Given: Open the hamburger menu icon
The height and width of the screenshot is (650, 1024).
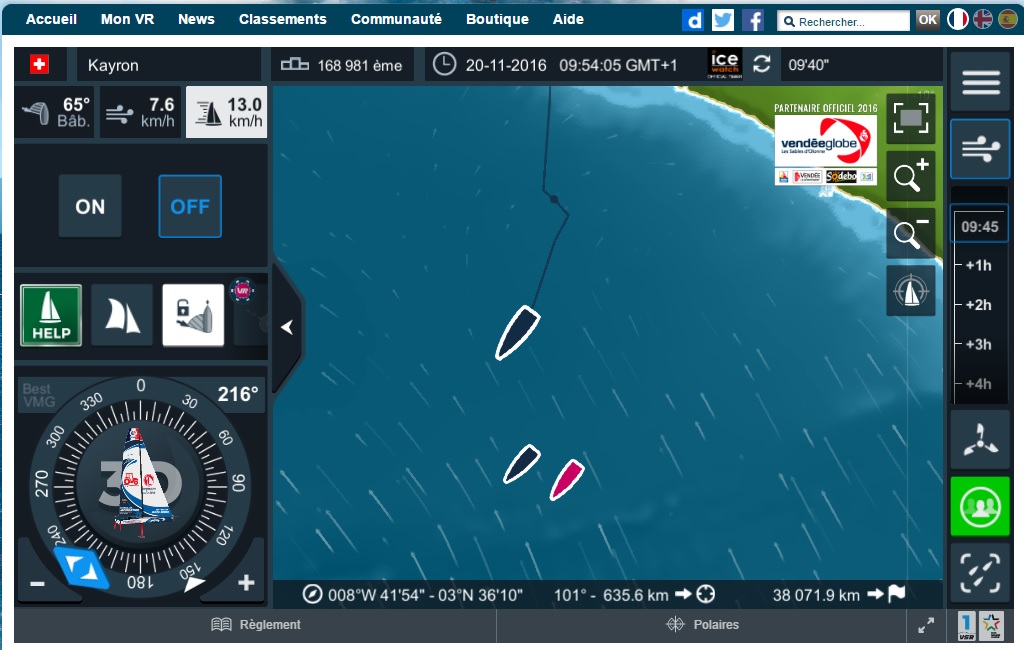Looking at the screenshot, I should 980,82.
